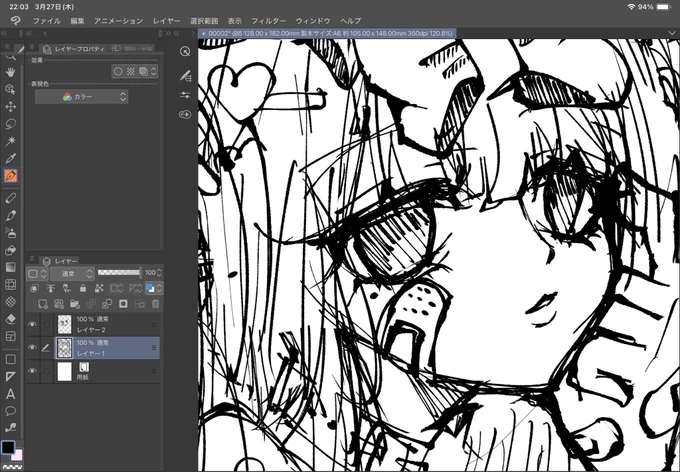Select the highlighted orange Pen tool
Viewport: 680px width, 472px height.
point(10,176)
